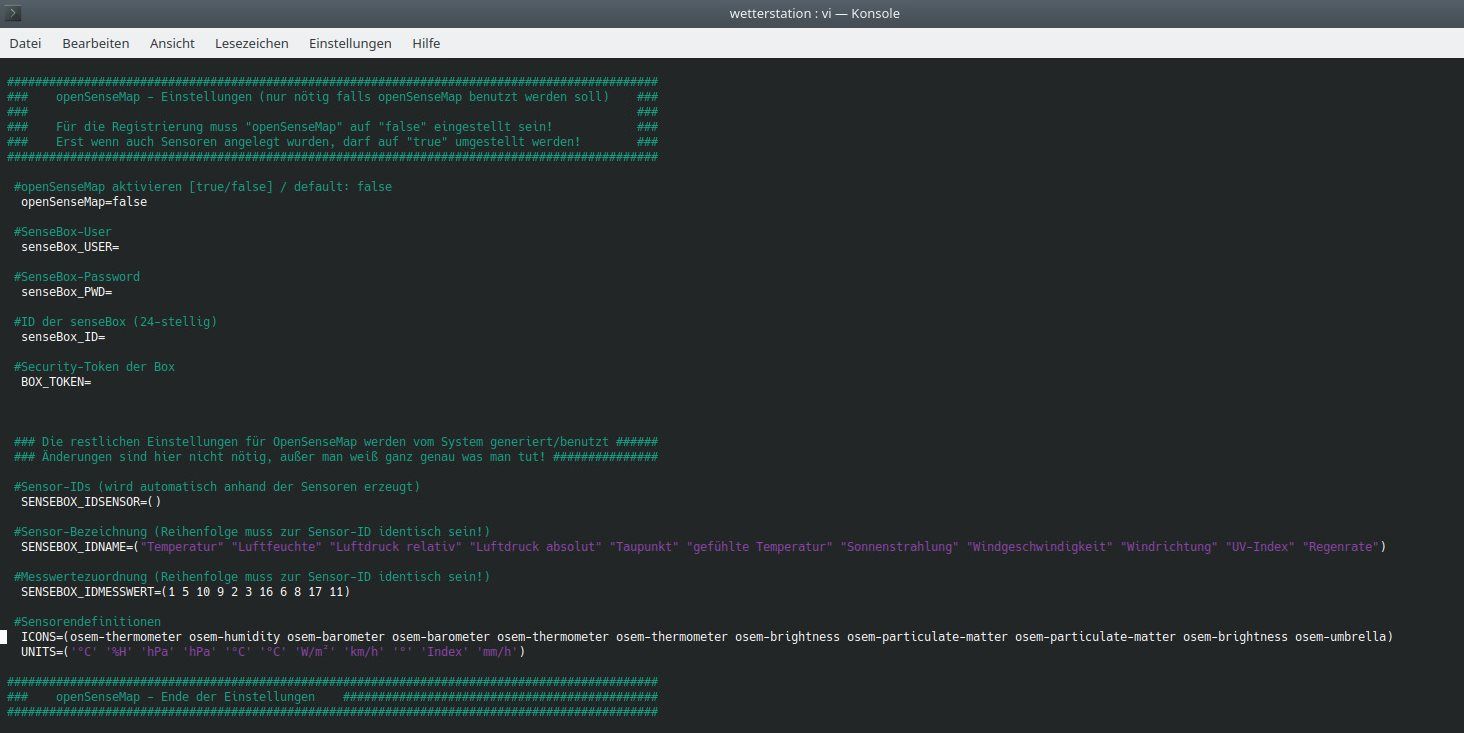The height and width of the screenshot is (733, 1464).
Task: Open the Datei menu
Action: click(x=25, y=43)
